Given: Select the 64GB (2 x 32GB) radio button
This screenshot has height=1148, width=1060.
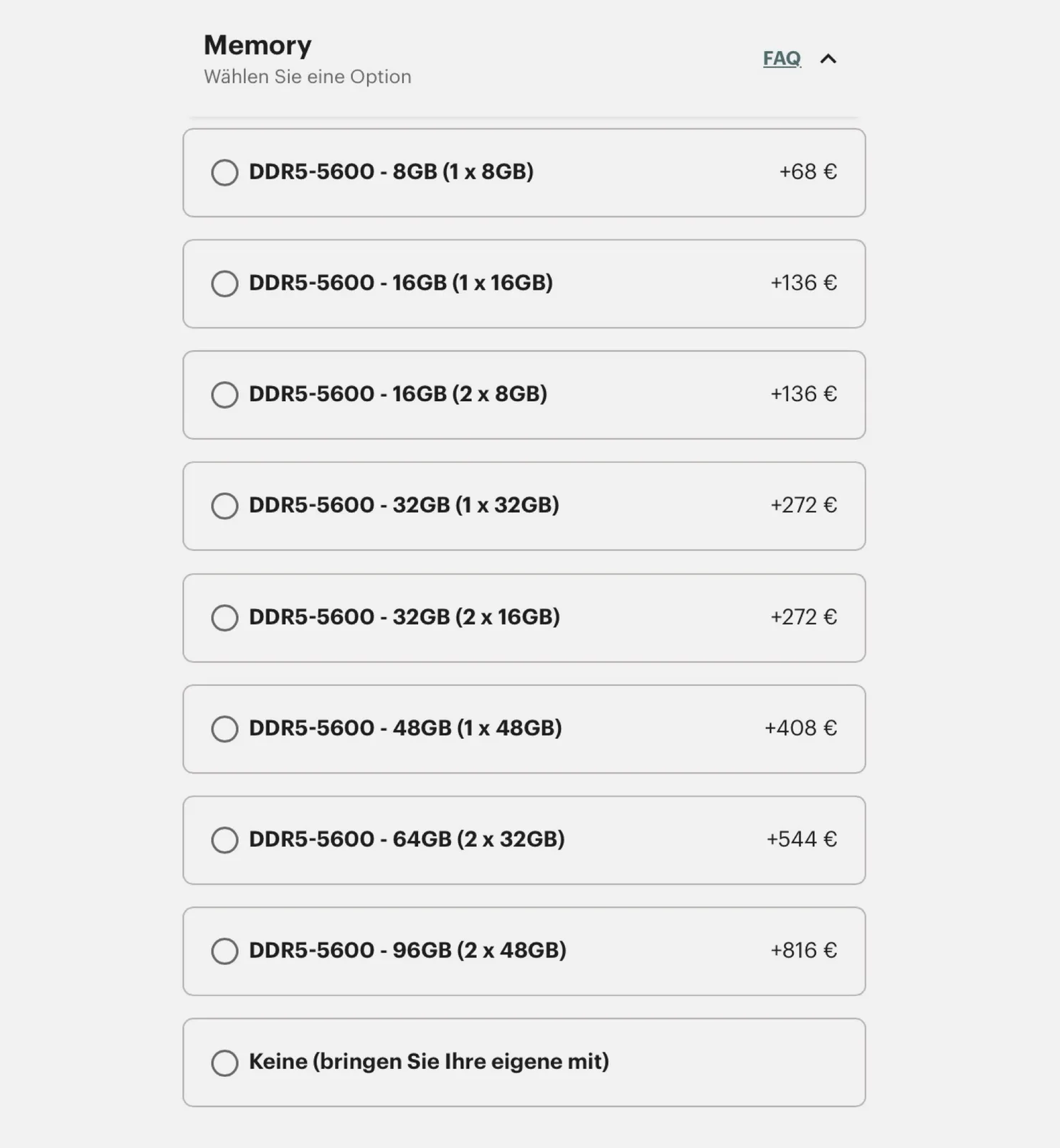Looking at the screenshot, I should [x=224, y=839].
